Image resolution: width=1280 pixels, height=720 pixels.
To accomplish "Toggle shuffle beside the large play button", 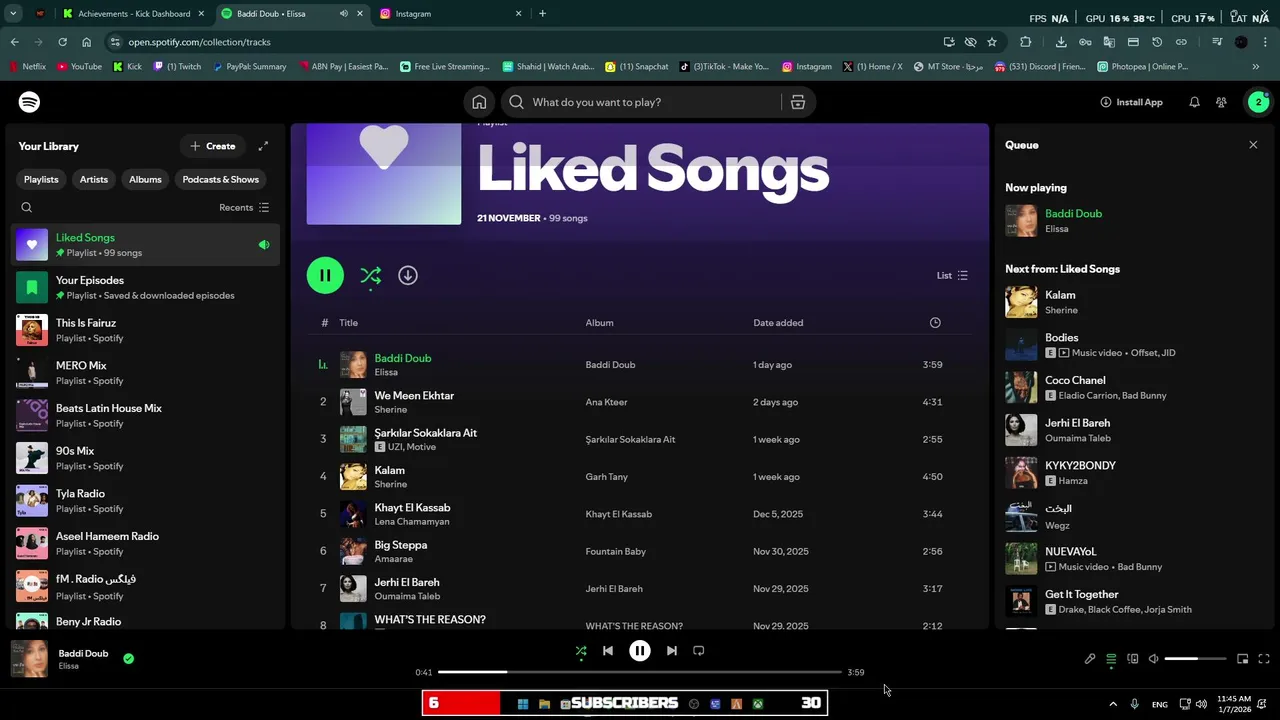I will pos(370,275).
